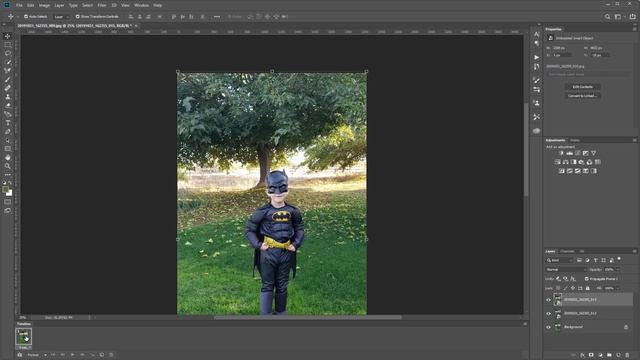Select the Hand tool
Screen dimensions: 640x360
click(7, 157)
